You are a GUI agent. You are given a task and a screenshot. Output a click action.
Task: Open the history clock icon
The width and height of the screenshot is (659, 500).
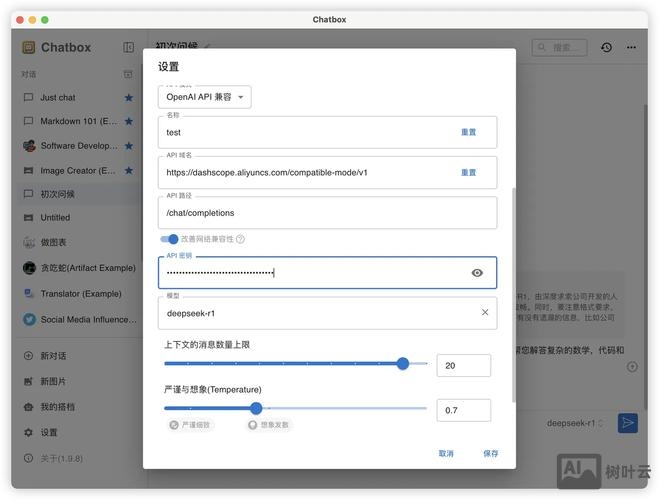point(606,47)
